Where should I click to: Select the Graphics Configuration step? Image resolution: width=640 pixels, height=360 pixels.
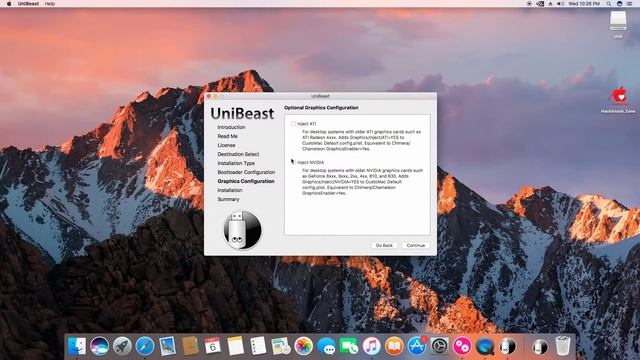click(x=246, y=181)
